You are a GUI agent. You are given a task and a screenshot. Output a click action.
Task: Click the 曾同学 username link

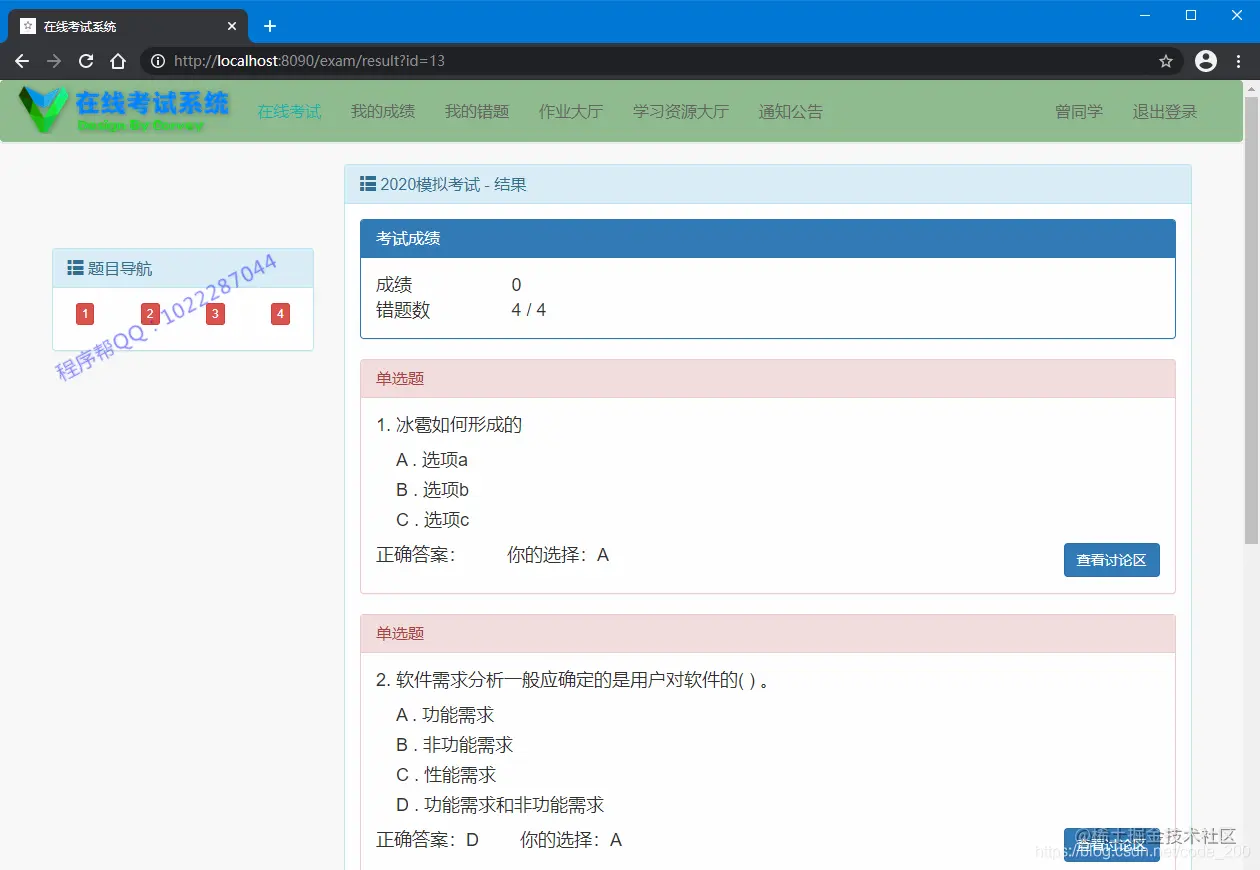[1078, 112]
